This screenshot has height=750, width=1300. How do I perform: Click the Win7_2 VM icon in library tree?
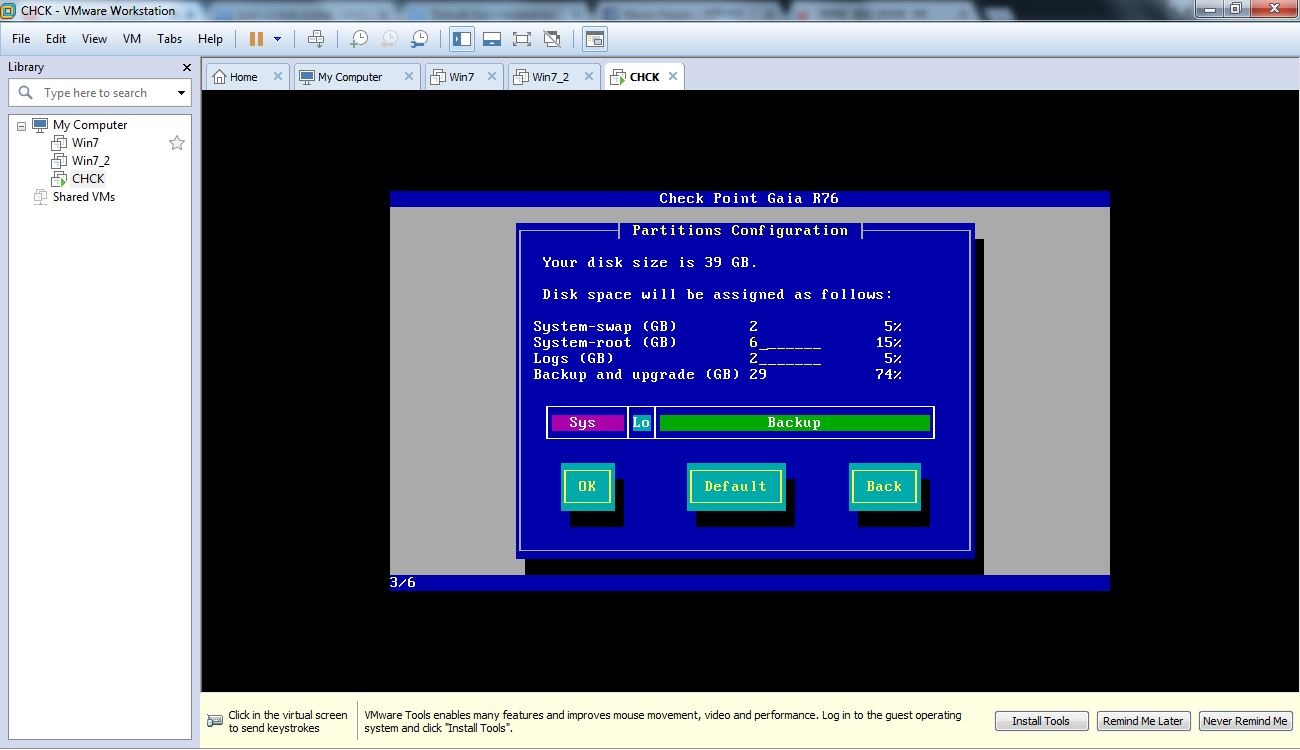click(x=59, y=161)
